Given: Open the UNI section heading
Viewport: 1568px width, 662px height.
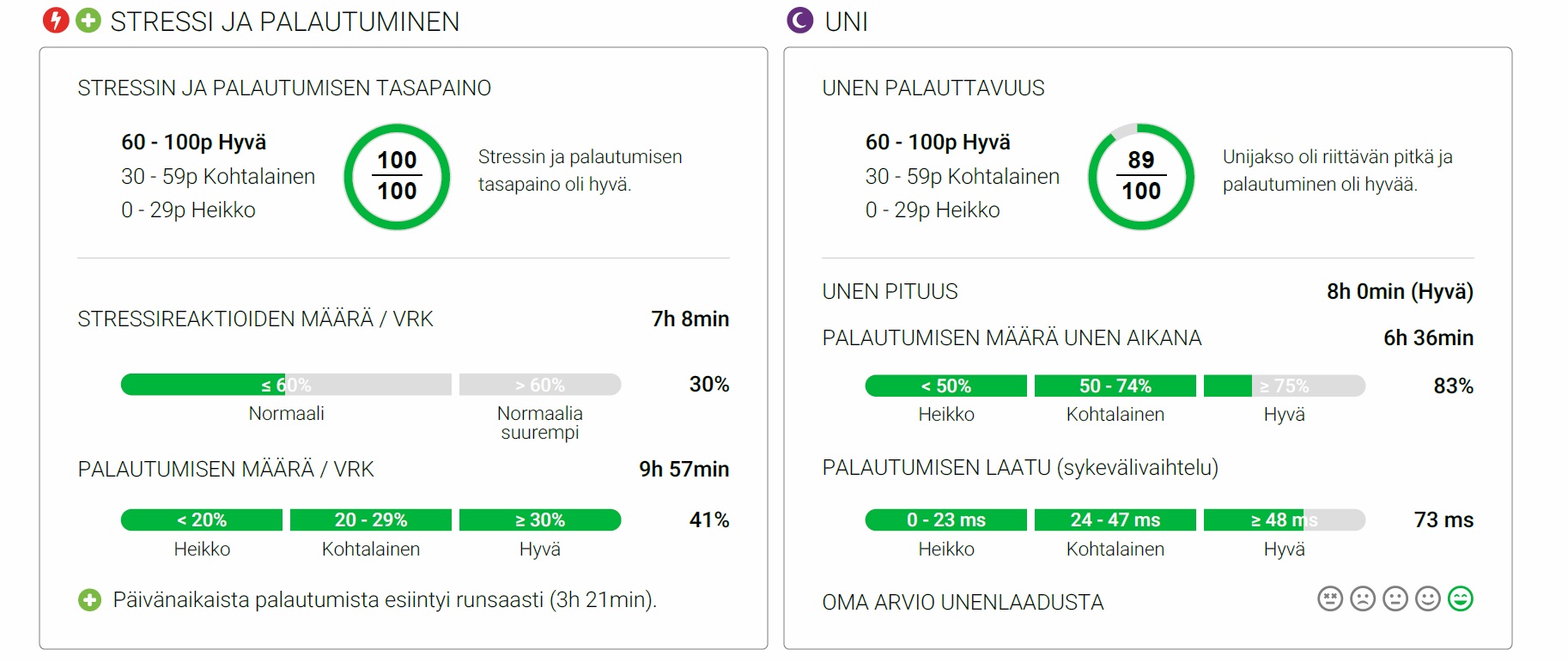Looking at the screenshot, I should coord(847,21).
